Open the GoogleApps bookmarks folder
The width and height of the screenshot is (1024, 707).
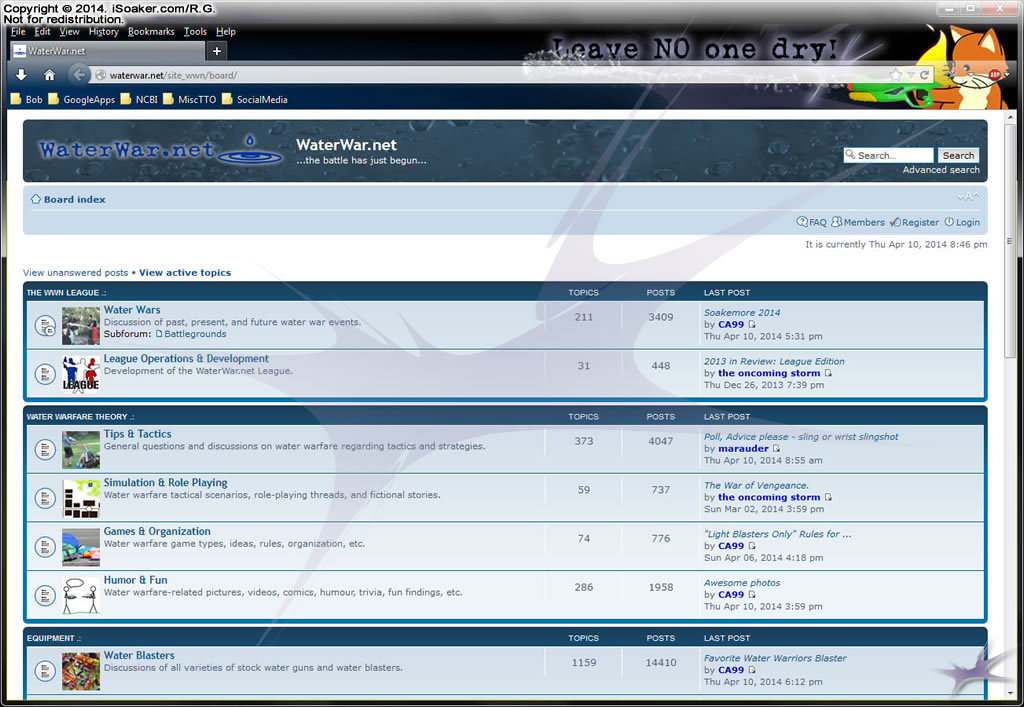pos(82,99)
